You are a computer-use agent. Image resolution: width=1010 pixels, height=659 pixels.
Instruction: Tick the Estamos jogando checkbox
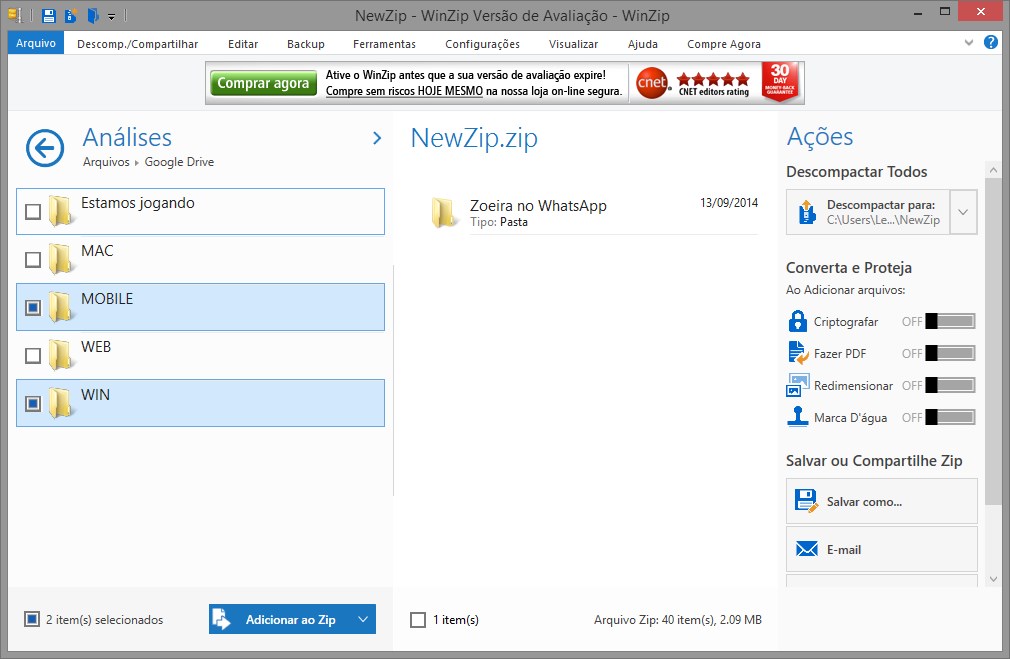(x=33, y=211)
